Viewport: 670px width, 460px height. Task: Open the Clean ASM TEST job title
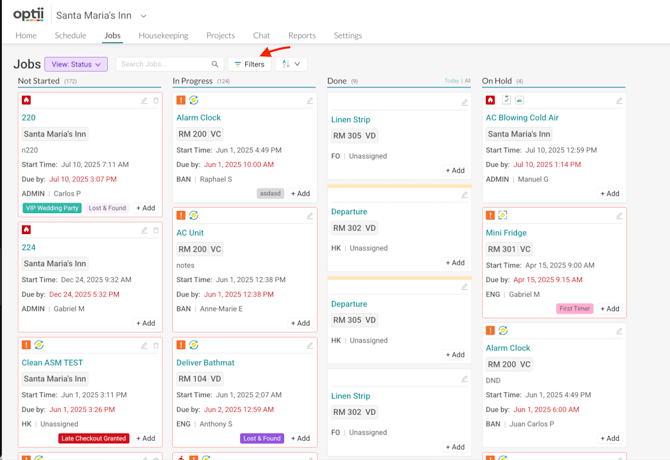pyautogui.click(x=52, y=363)
